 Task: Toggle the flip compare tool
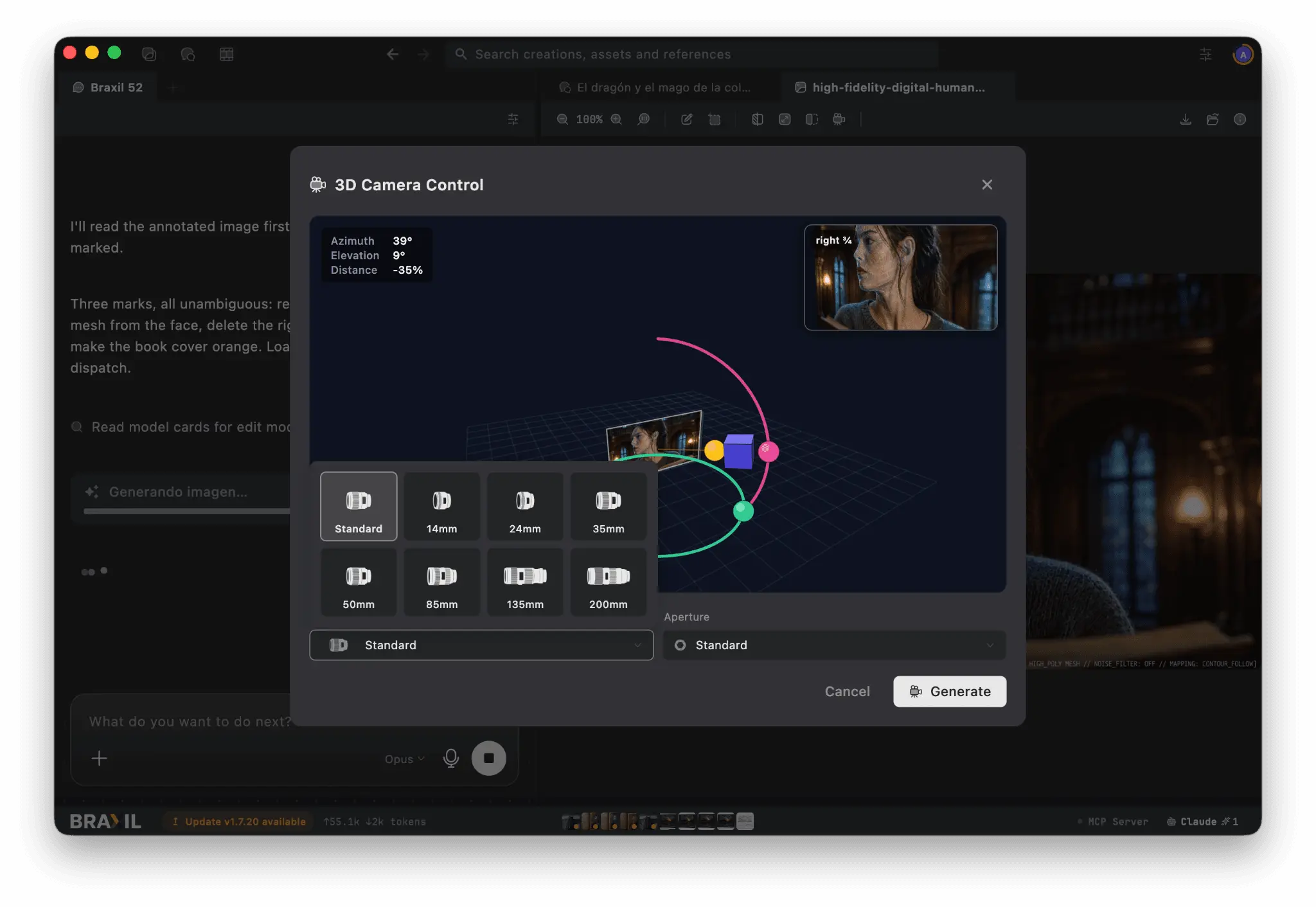click(758, 120)
